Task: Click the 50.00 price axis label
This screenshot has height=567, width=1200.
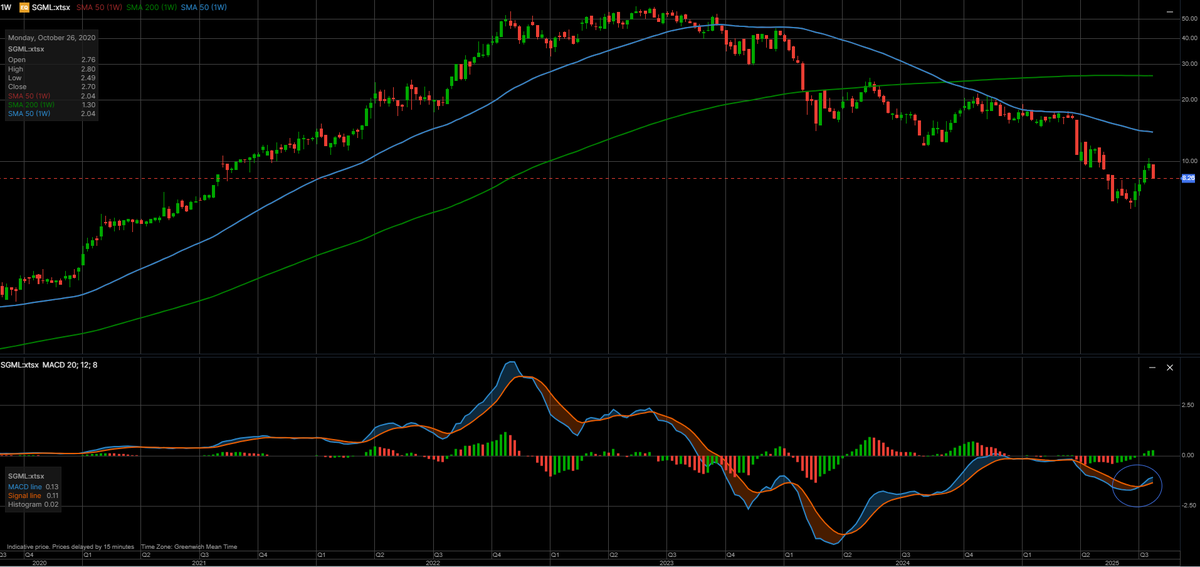Action: click(1190, 19)
